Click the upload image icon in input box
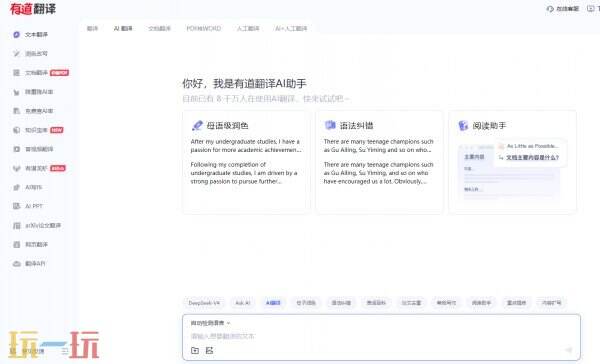 209,350
